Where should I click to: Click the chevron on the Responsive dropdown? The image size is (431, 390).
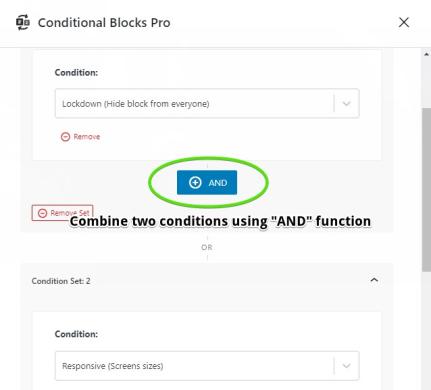[x=347, y=366]
